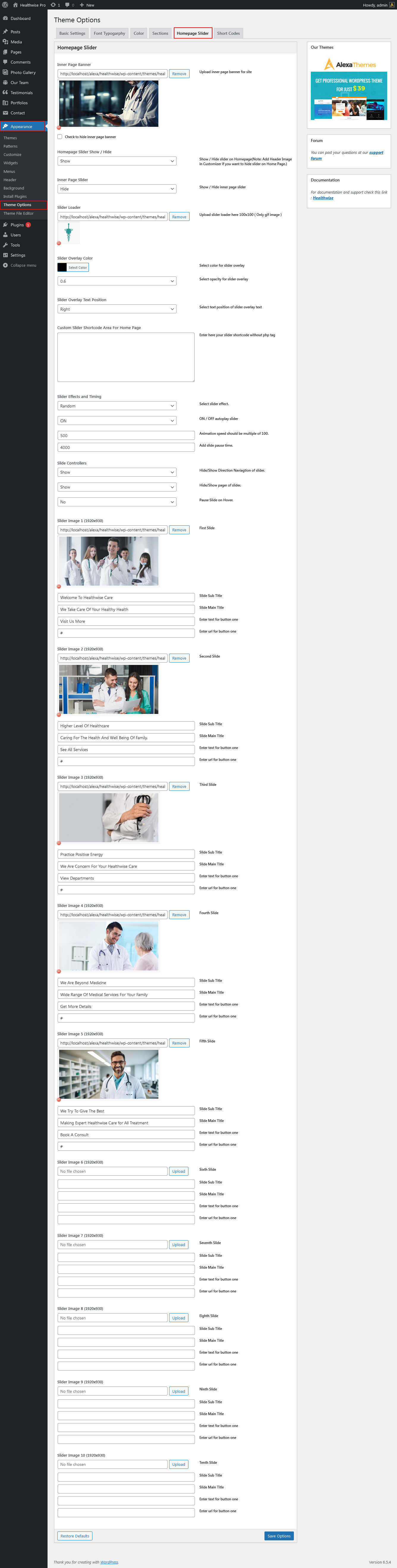This screenshot has width=397, height=1568.
Task: Switch to the Short Codes tab
Action: pos(228,34)
